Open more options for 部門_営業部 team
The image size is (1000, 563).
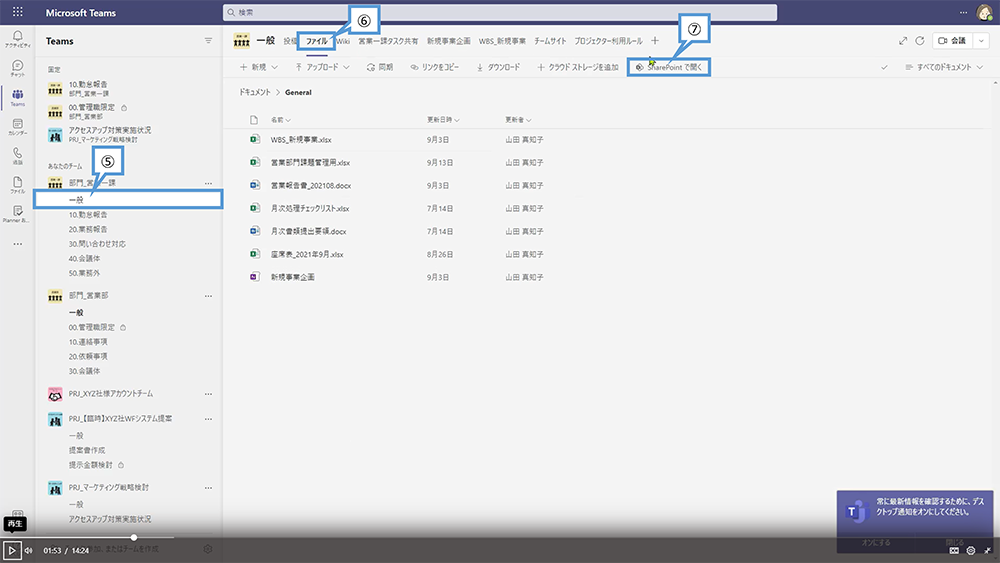208,296
